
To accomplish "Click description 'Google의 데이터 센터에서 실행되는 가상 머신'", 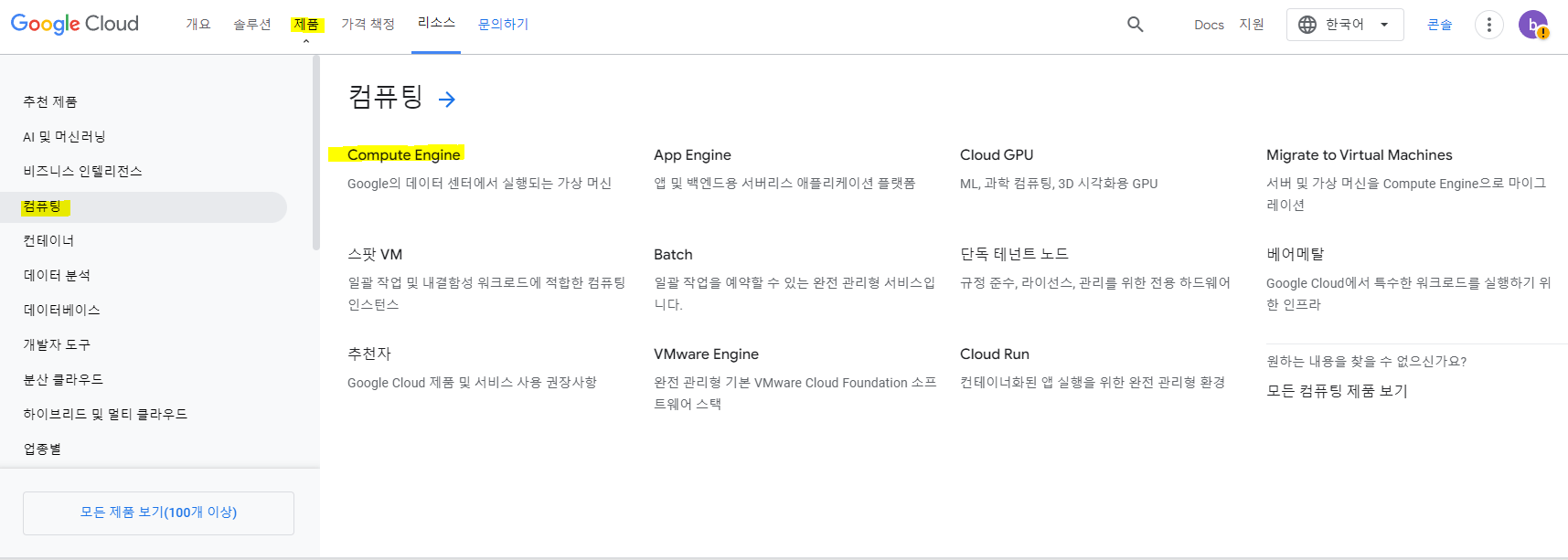I will click(479, 184).
